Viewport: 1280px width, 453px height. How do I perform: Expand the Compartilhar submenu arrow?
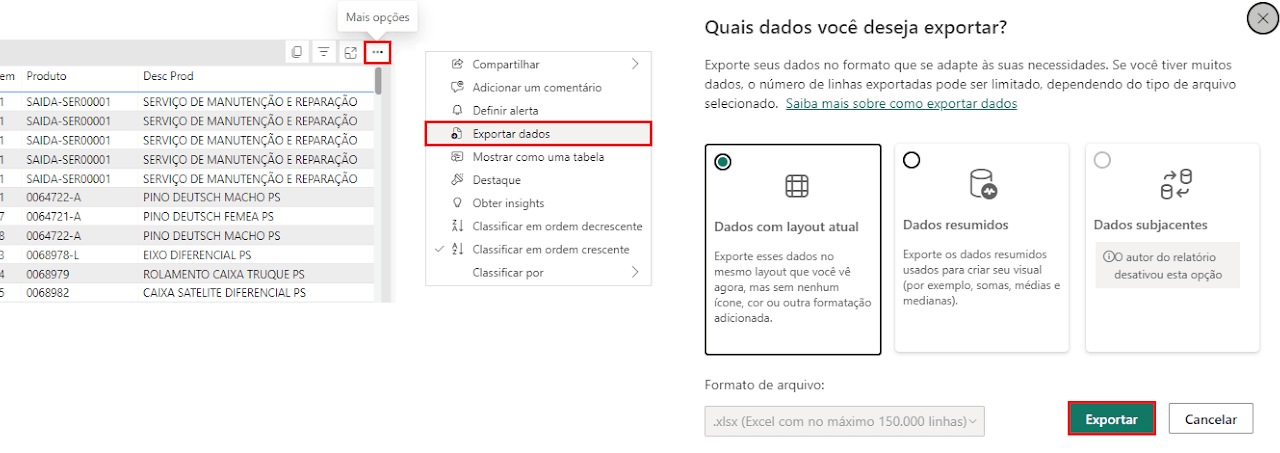point(635,64)
